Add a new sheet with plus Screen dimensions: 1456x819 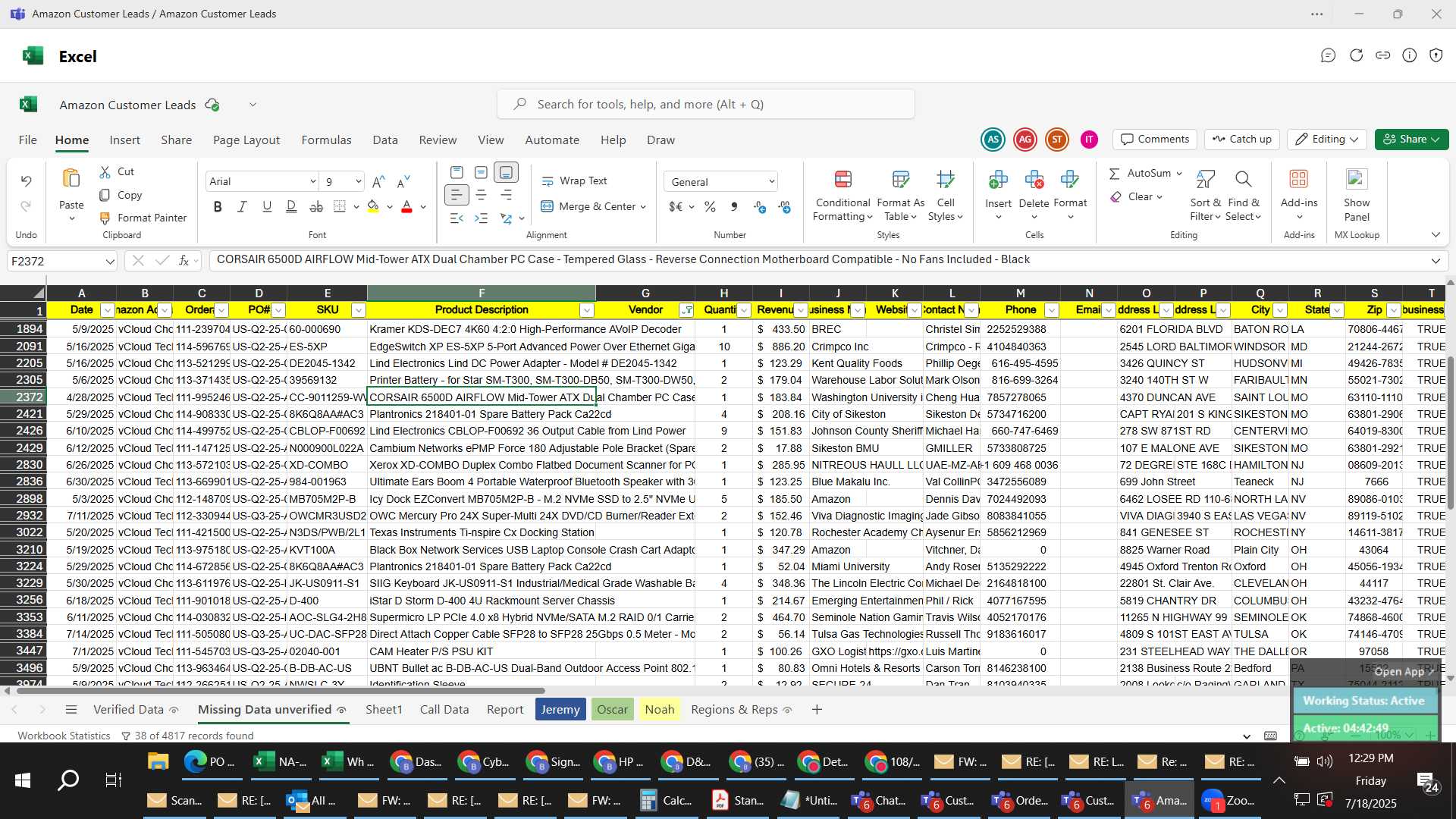point(817,709)
